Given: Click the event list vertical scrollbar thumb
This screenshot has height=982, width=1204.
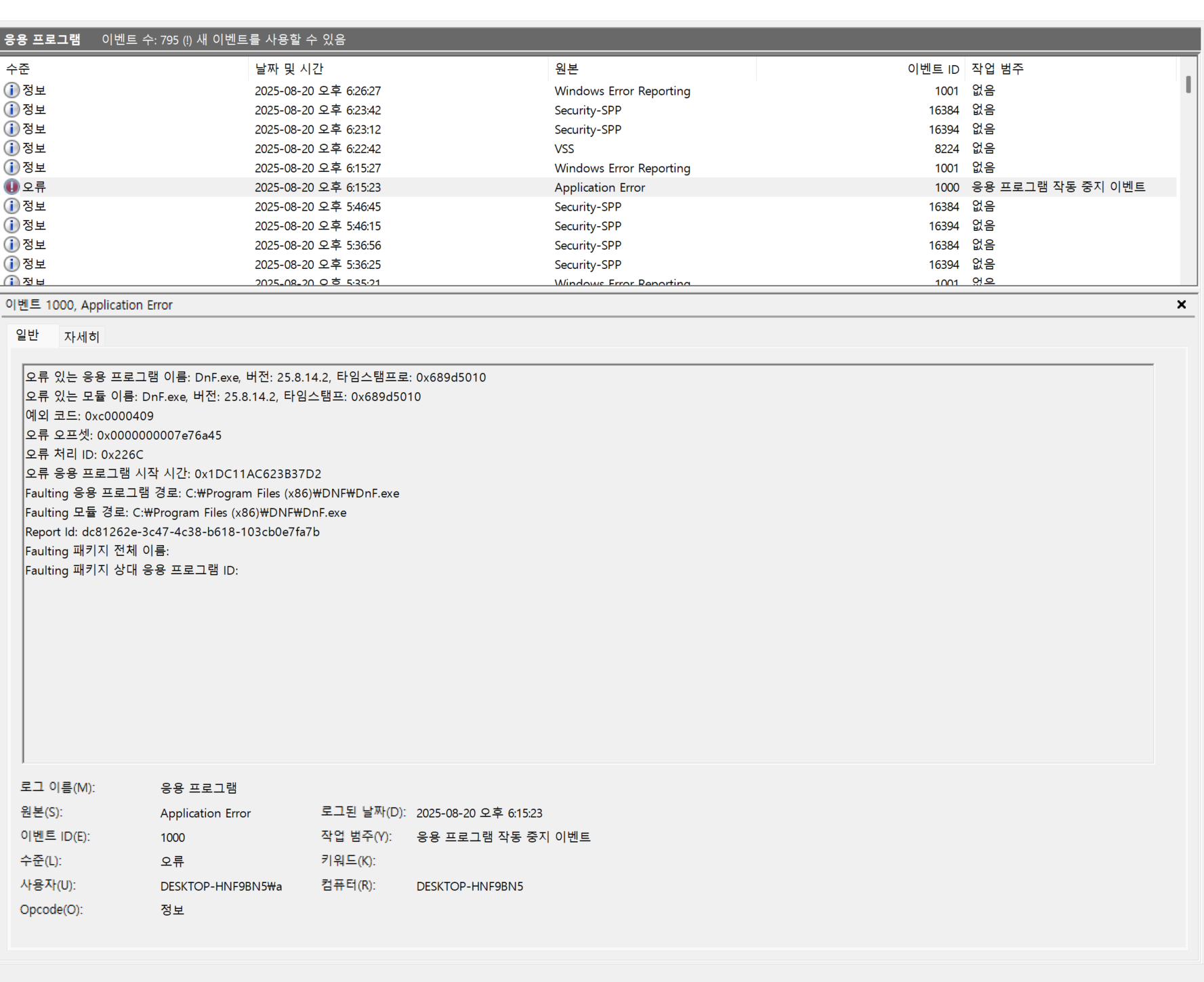Looking at the screenshot, I should pos(1188,84).
